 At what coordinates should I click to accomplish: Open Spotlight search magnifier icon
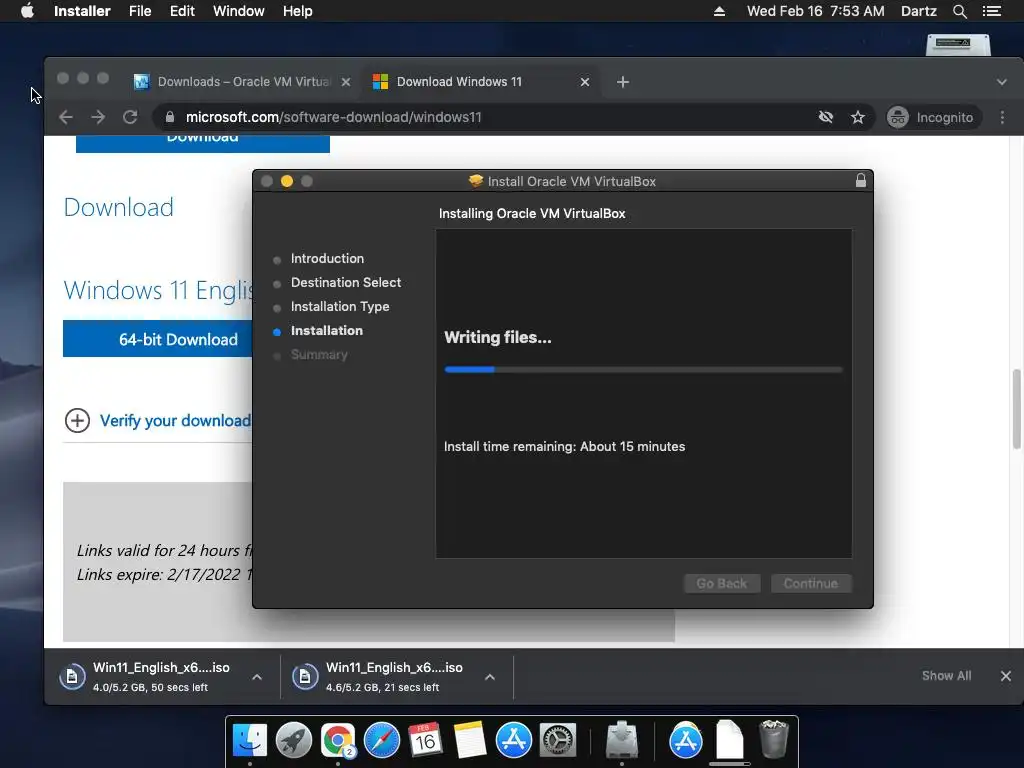point(959,11)
